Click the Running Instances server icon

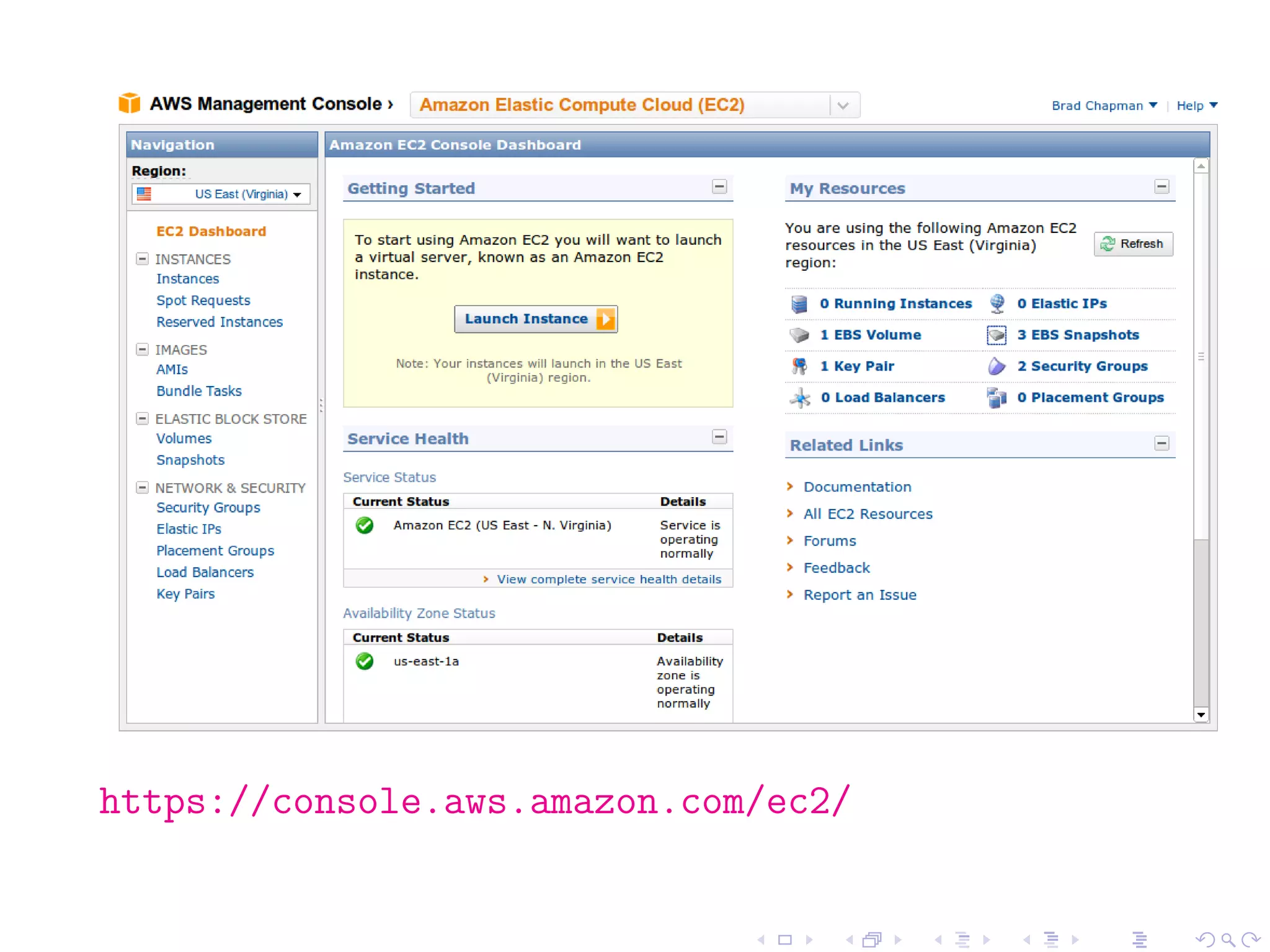(799, 304)
